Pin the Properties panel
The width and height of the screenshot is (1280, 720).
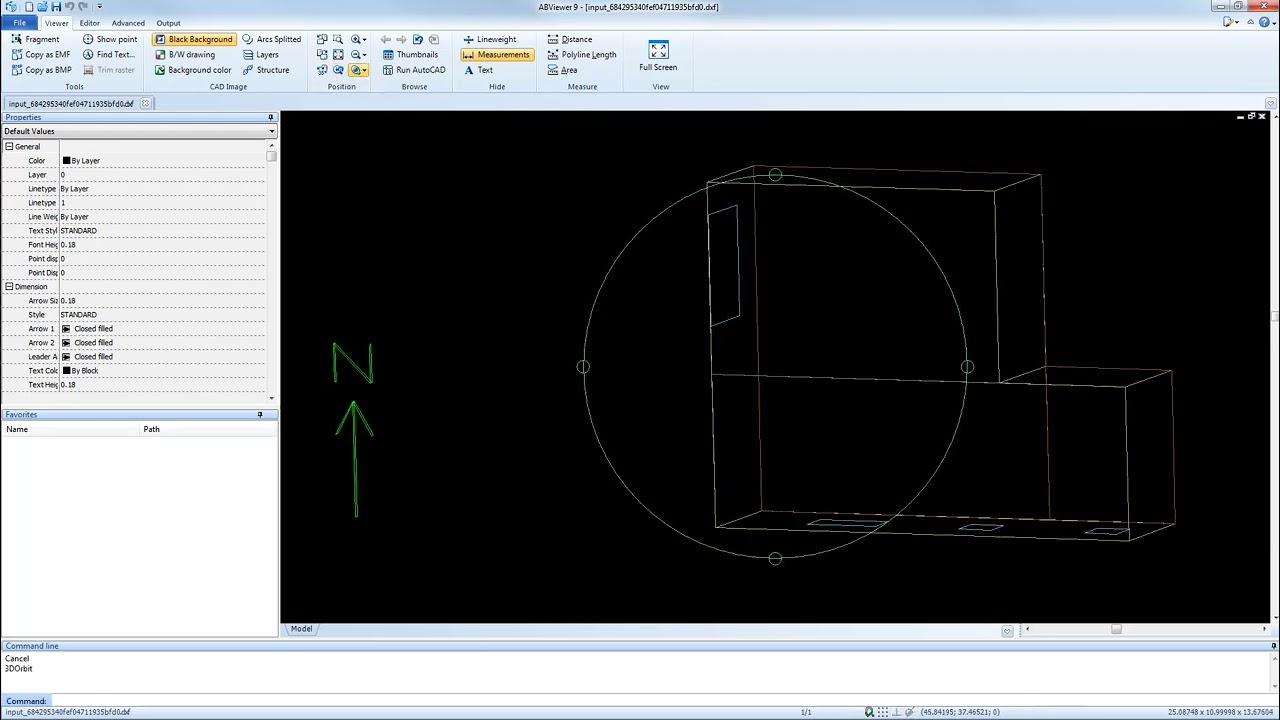coord(270,118)
